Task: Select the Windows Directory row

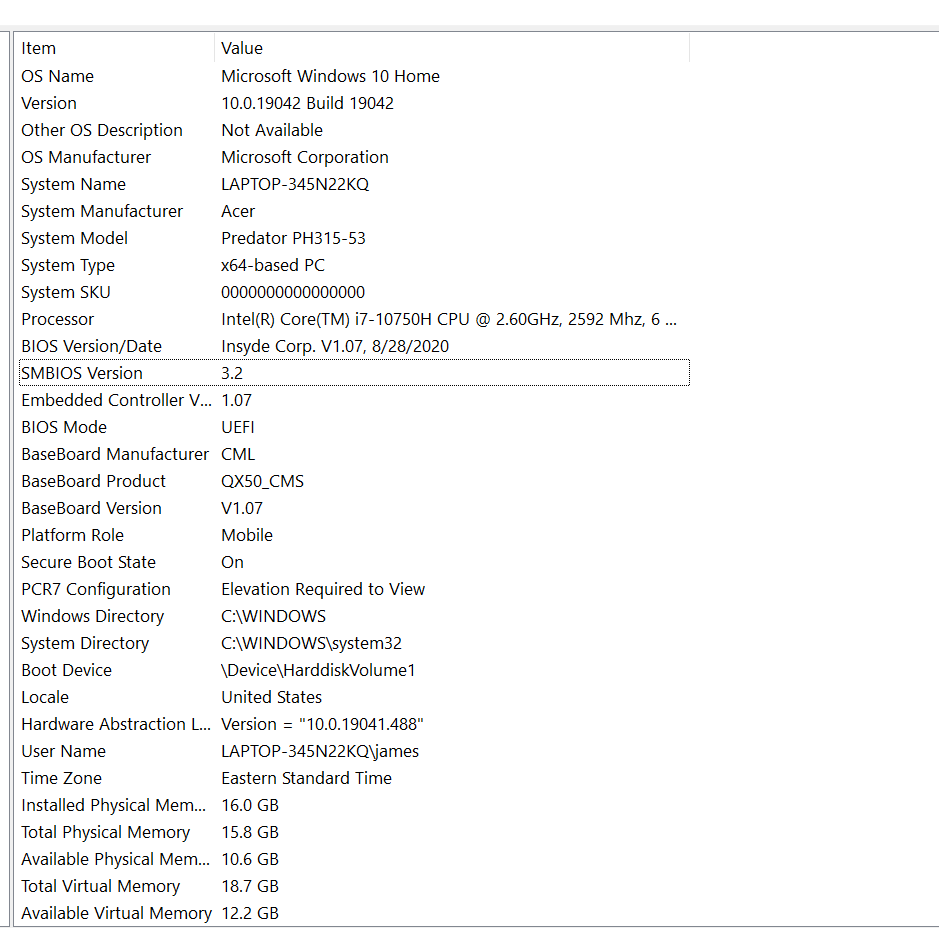Action: 355,616
